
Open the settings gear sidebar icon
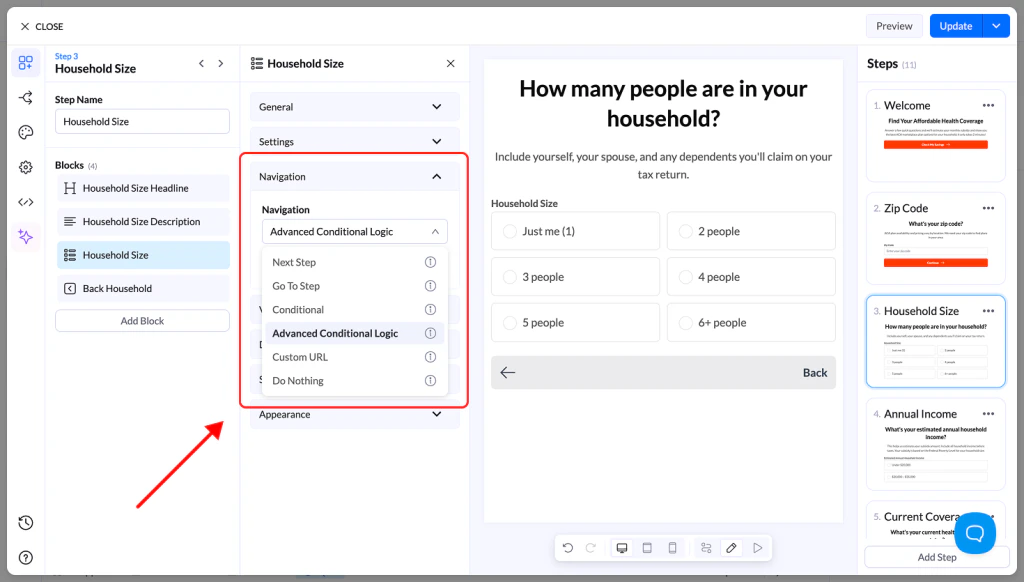tap(25, 167)
